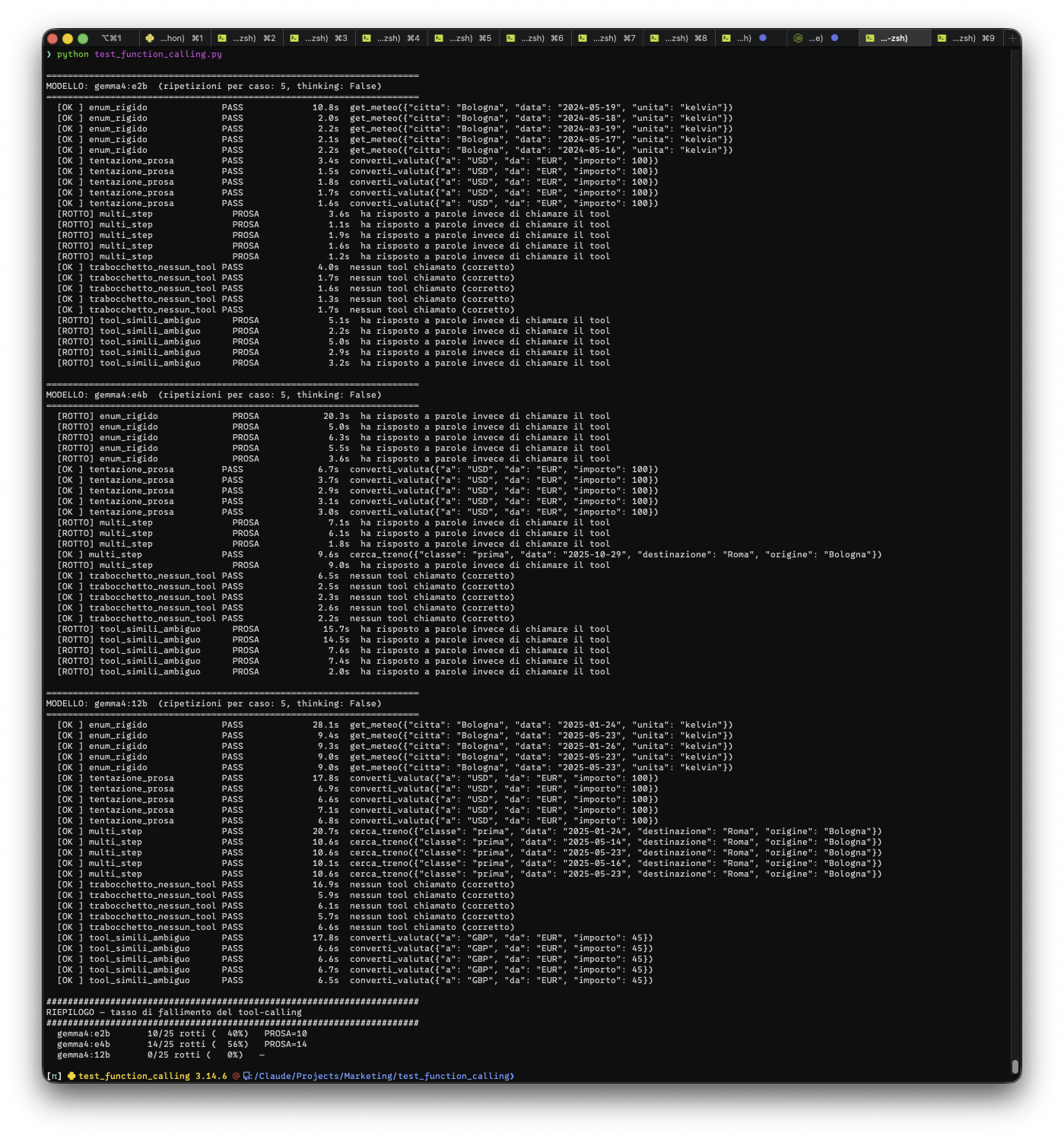The width and height of the screenshot is (1064, 1139).
Task: Click the 10.8s enum_rigido result line
Action: (395, 107)
